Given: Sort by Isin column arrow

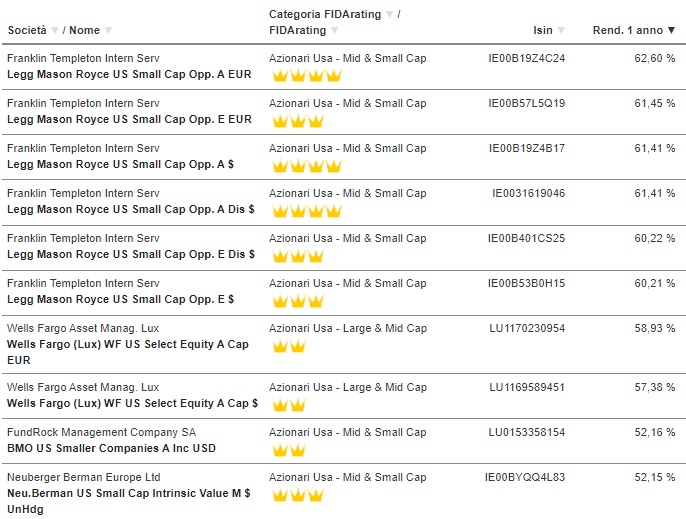Looking at the screenshot, I should coord(561,30).
